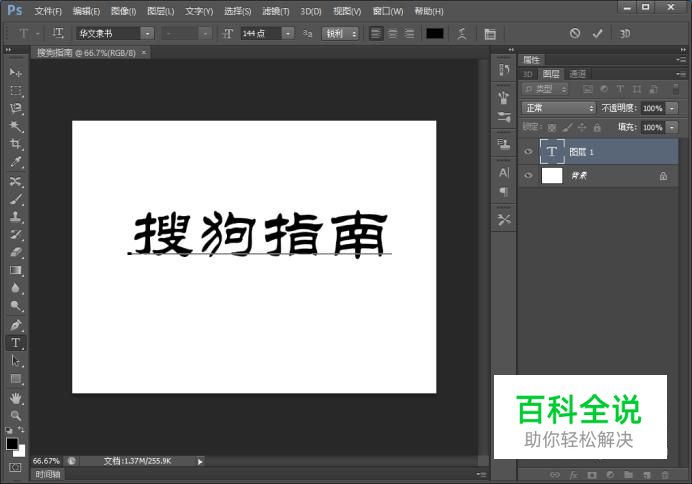Open the 图像(I) menu

click(x=123, y=11)
